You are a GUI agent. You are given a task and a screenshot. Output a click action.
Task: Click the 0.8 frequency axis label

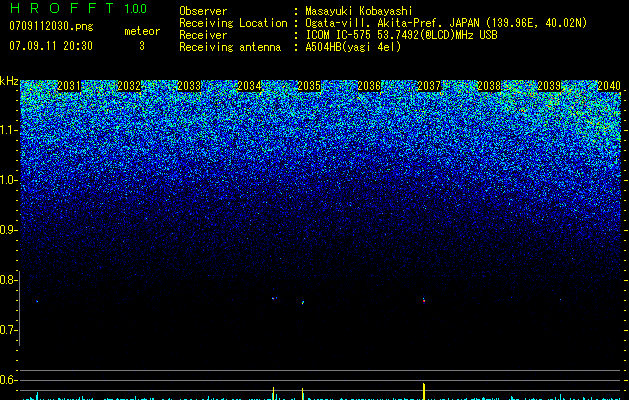pos(8,280)
